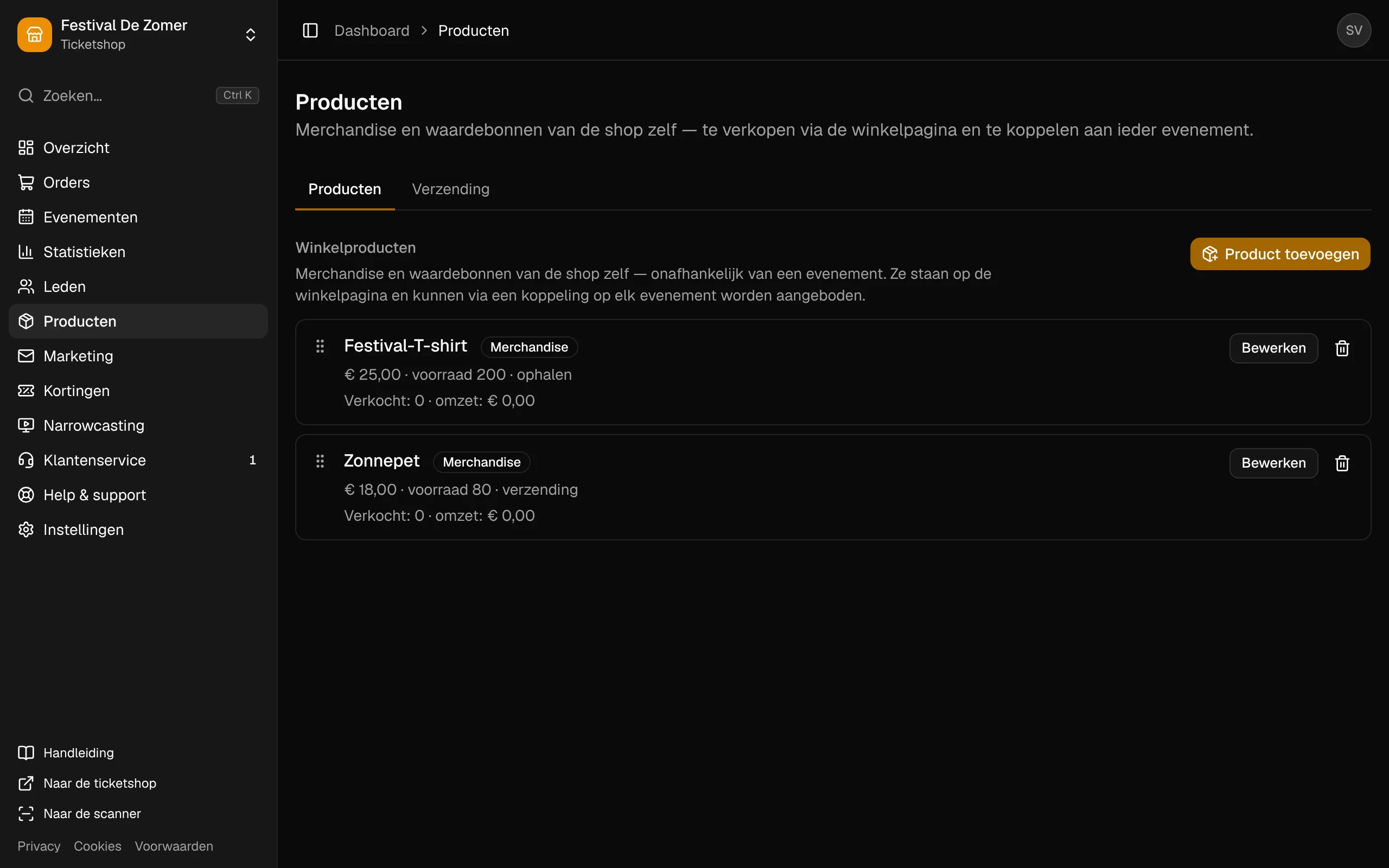Select the Producten tab
This screenshot has width=1389, height=868.
click(345, 189)
